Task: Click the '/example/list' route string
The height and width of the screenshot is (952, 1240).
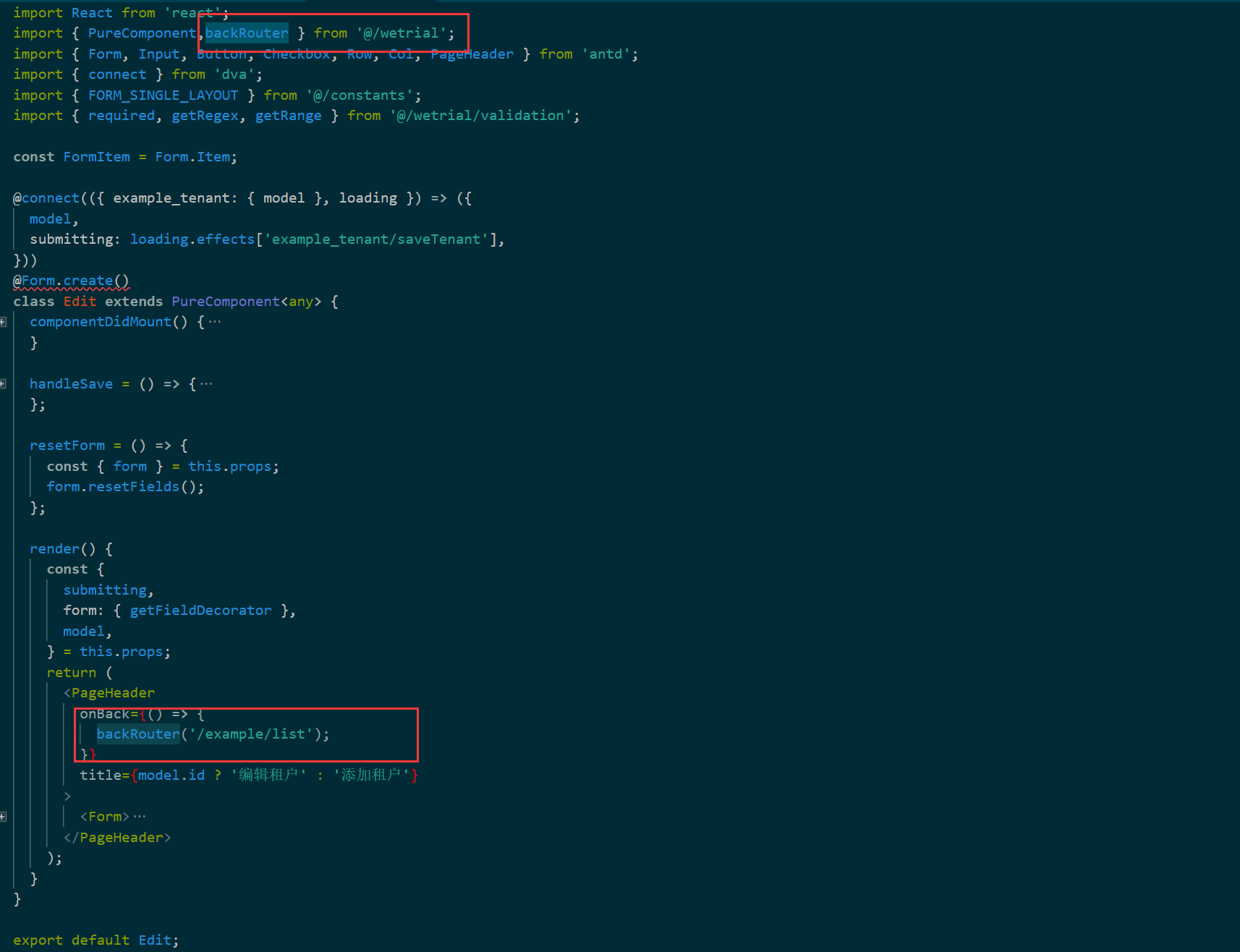Action: coord(251,734)
